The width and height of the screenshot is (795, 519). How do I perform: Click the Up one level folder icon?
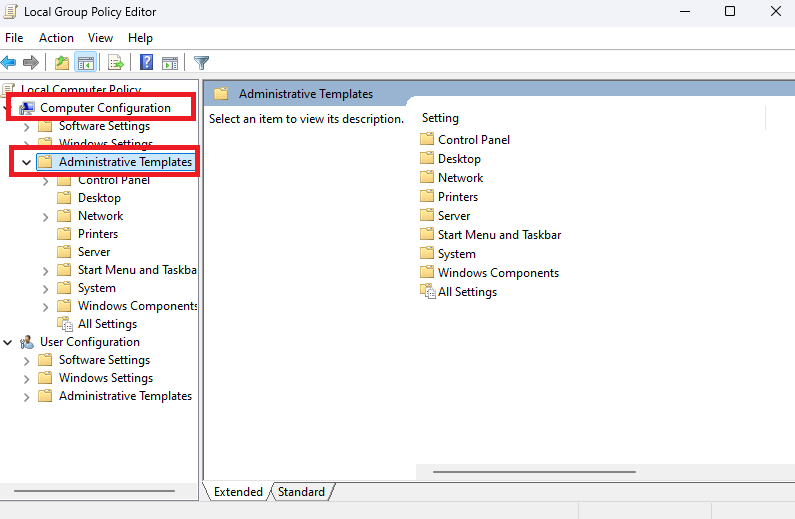62,63
